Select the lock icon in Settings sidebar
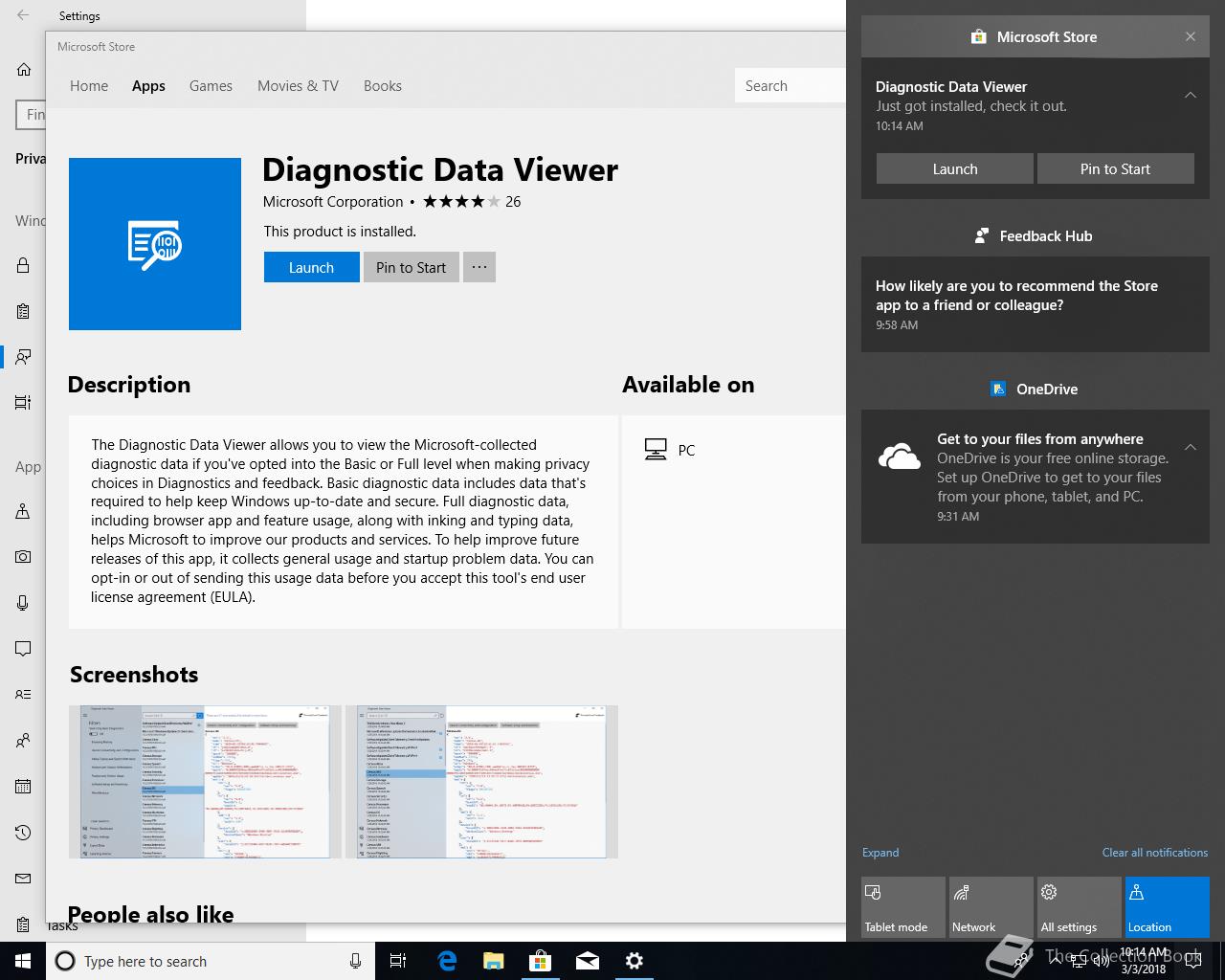 [23, 265]
